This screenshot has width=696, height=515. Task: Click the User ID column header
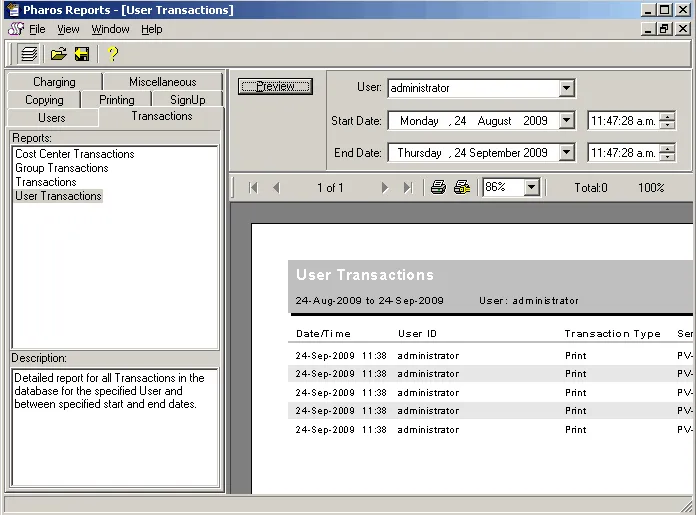tap(417, 334)
